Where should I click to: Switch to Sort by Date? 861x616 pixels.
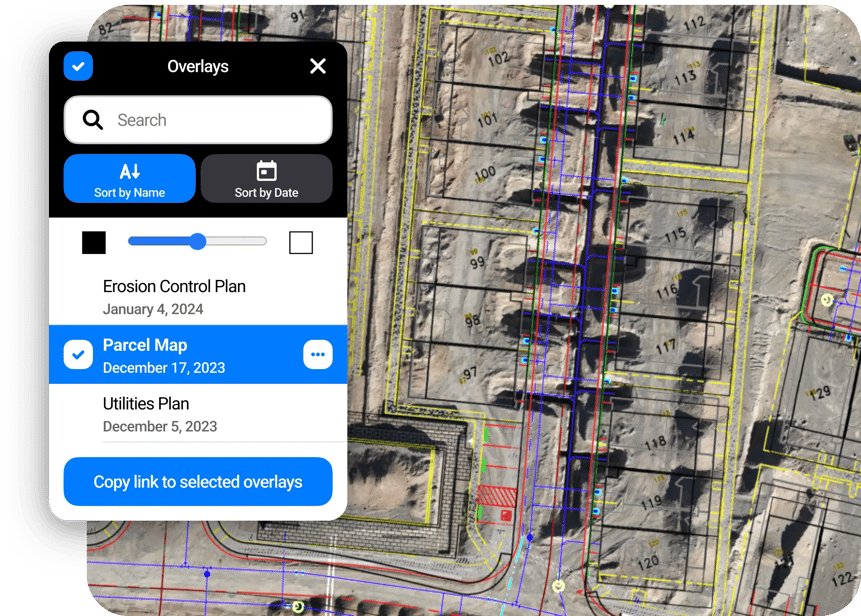tap(266, 178)
